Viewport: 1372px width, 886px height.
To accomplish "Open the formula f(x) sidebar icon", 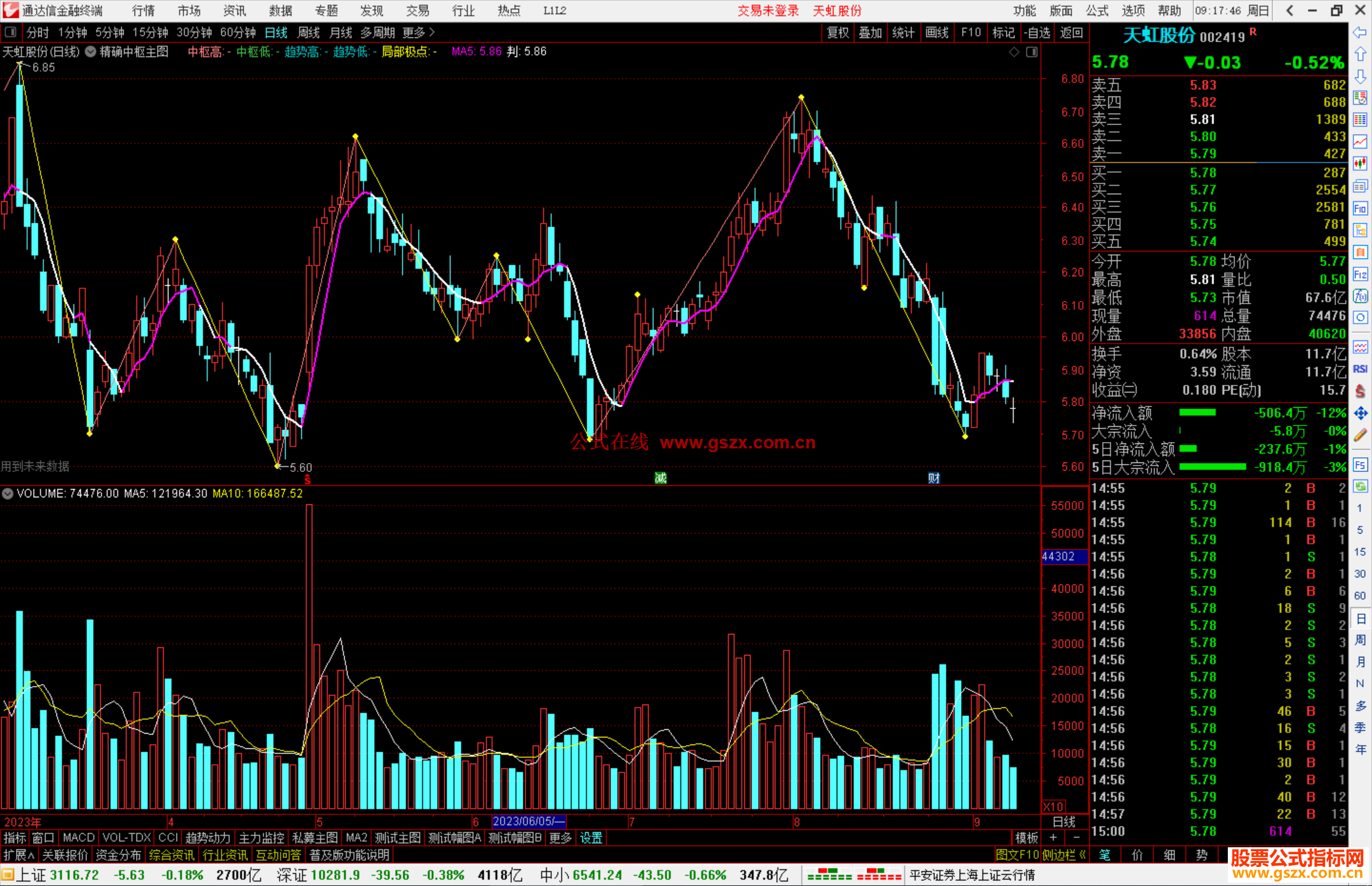I will [1360, 296].
